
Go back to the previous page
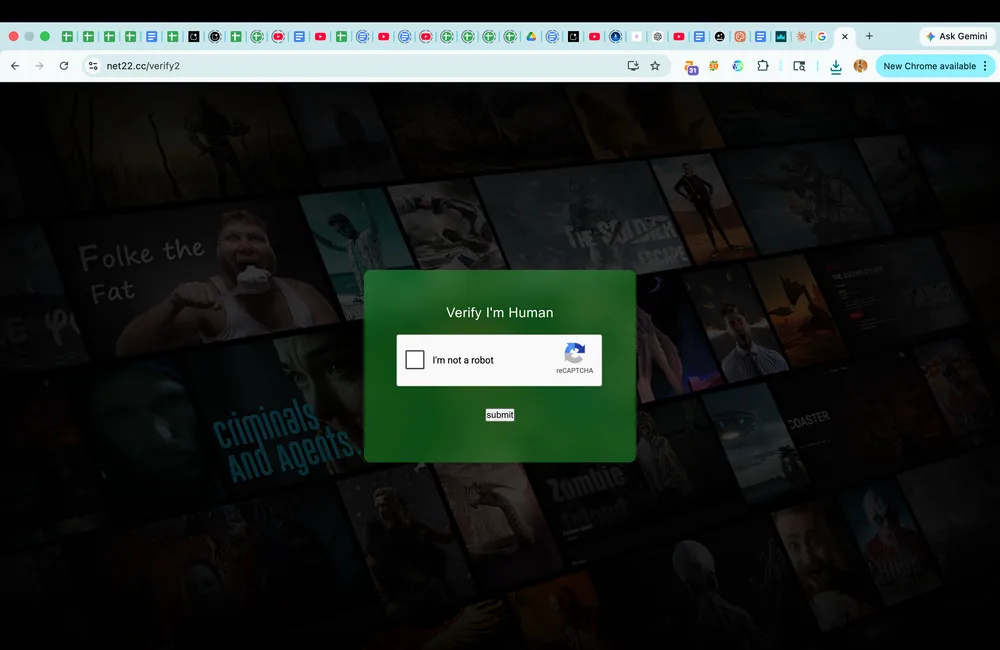click(x=15, y=66)
